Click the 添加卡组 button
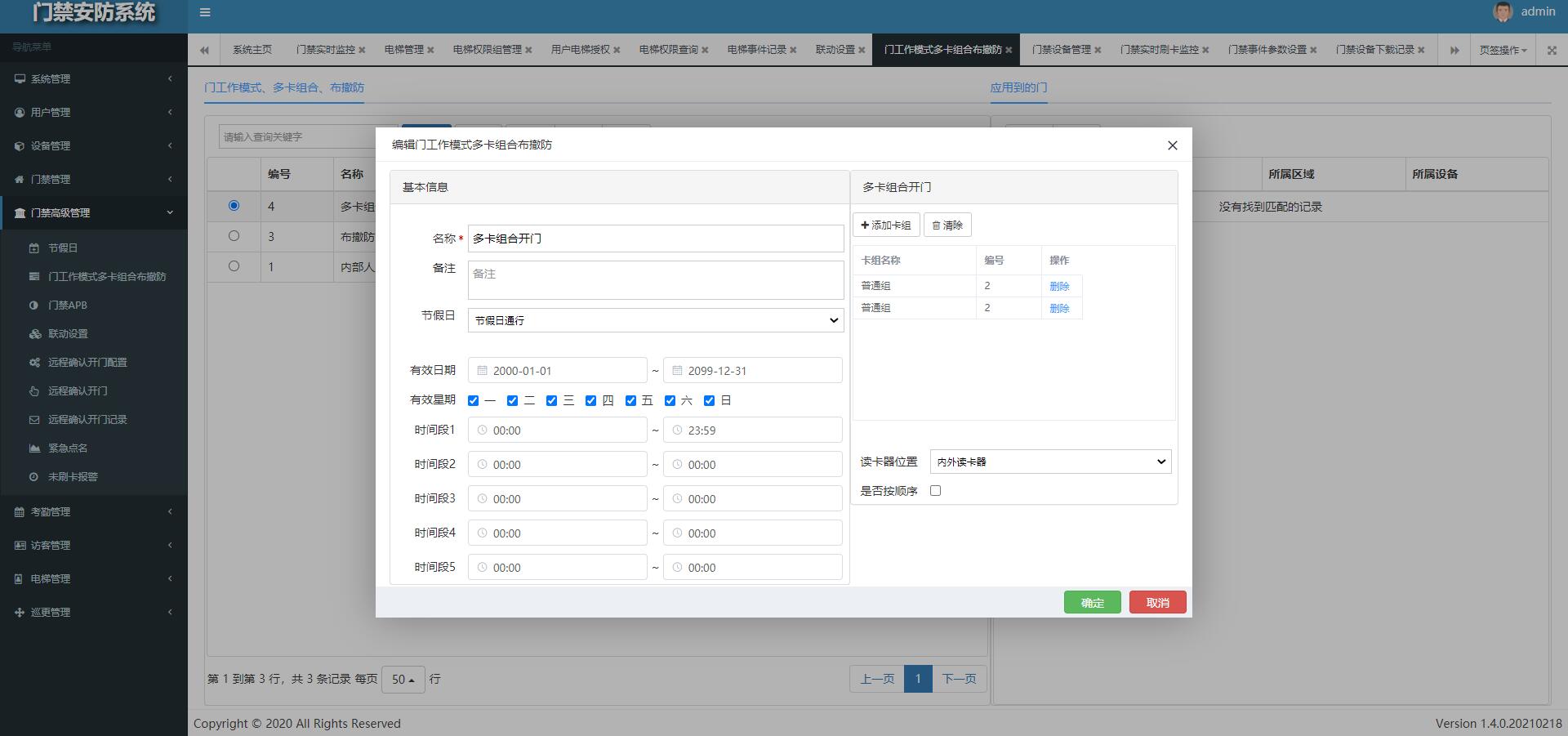This screenshot has width=1568, height=736. point(886,225)
